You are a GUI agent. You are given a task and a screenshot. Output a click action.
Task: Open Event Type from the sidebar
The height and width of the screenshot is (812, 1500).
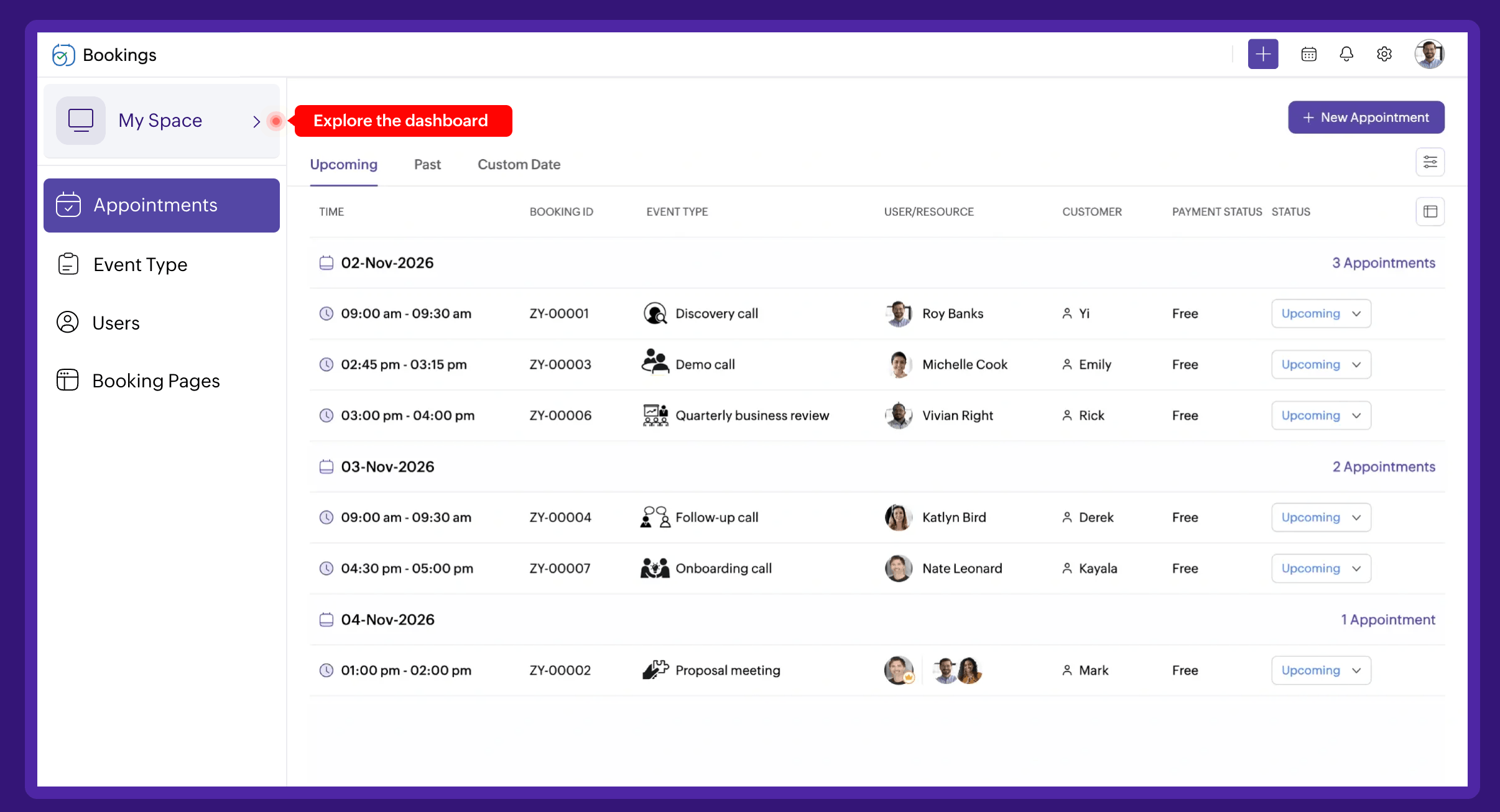click(x=140, y=264)
